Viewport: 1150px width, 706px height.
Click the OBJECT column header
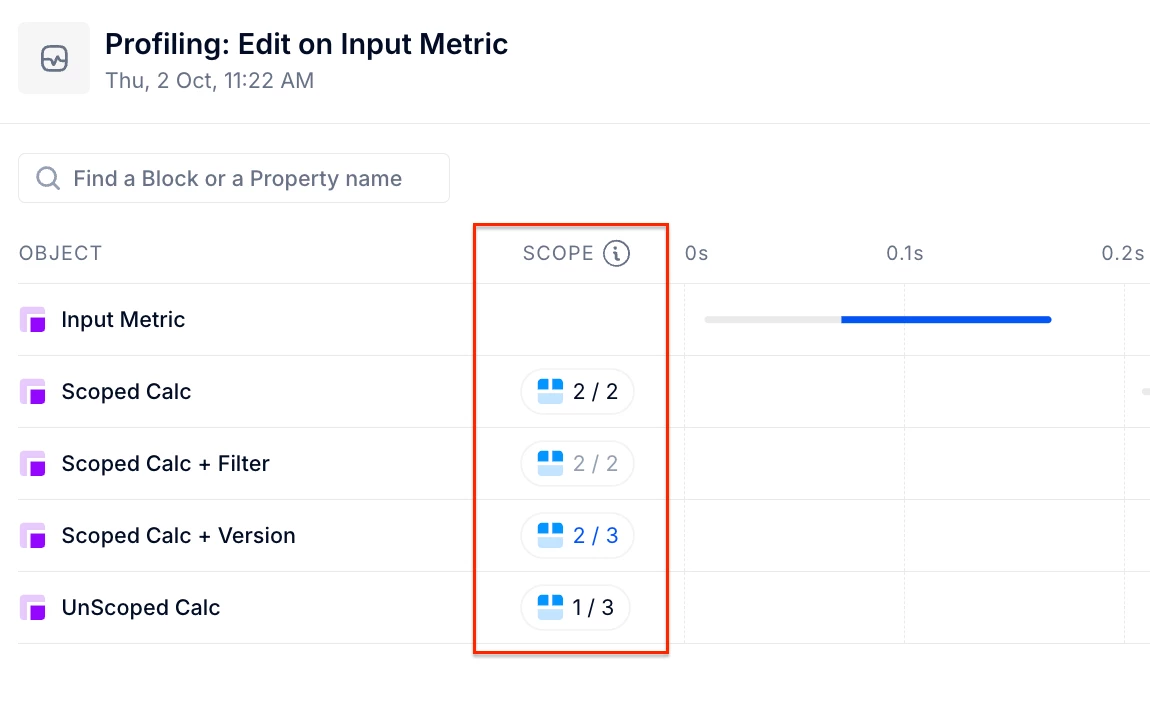pyautogui.click(x=60, y=254)
